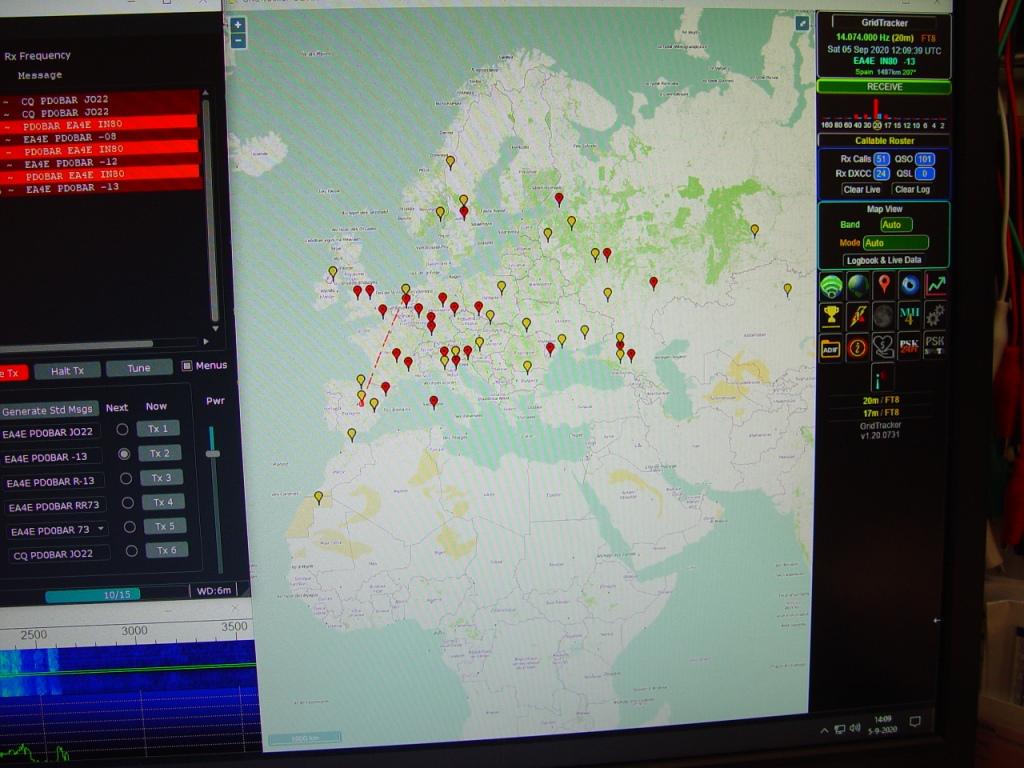The image size is (1024, 768).
Task: Click the yellow pin over Ireland
Action: 333,273
